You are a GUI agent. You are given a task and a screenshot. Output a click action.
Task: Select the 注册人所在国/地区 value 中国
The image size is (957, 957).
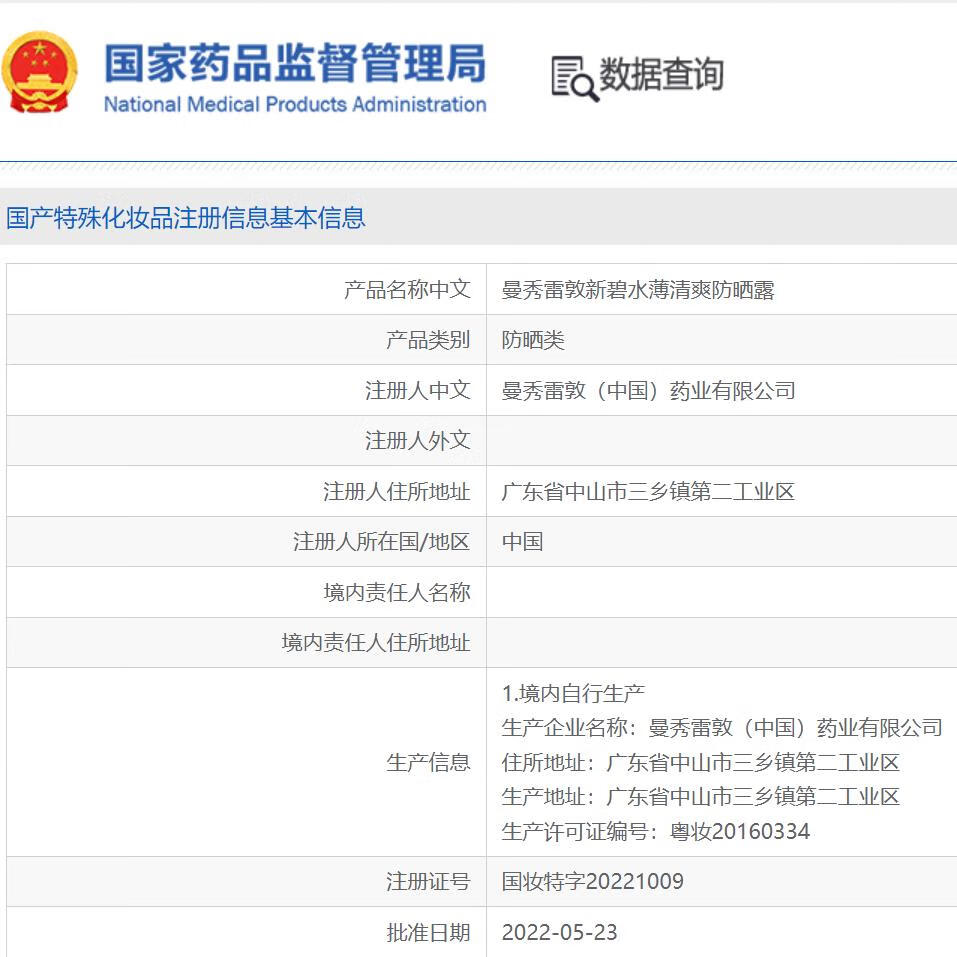tap(521, 541)
